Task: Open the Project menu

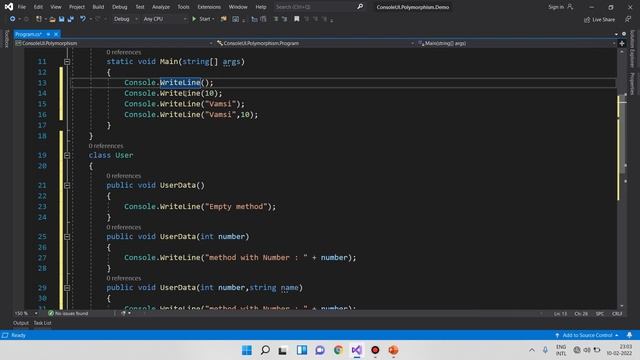Action: coord(77,7)
